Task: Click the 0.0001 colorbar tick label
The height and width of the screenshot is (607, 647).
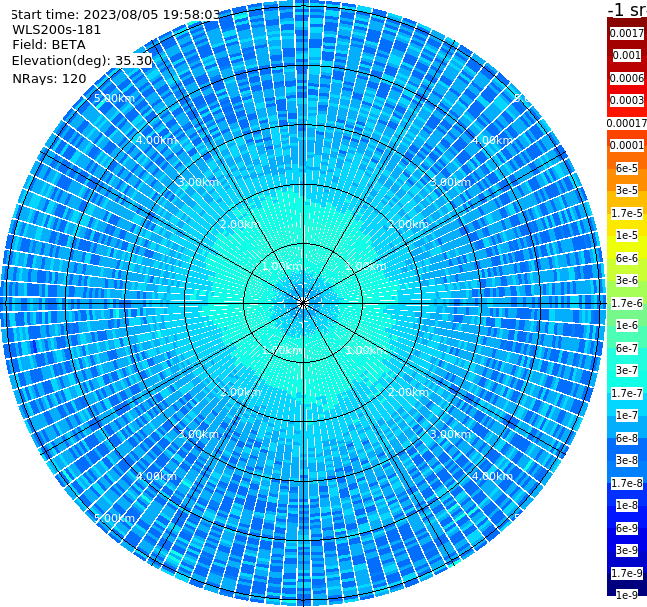Action: [x=627, y=145]
